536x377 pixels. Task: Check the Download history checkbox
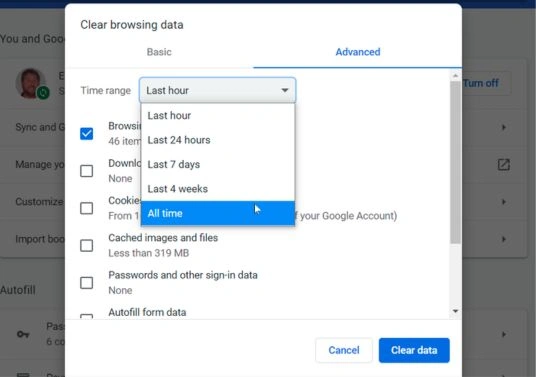coord(86,171)
